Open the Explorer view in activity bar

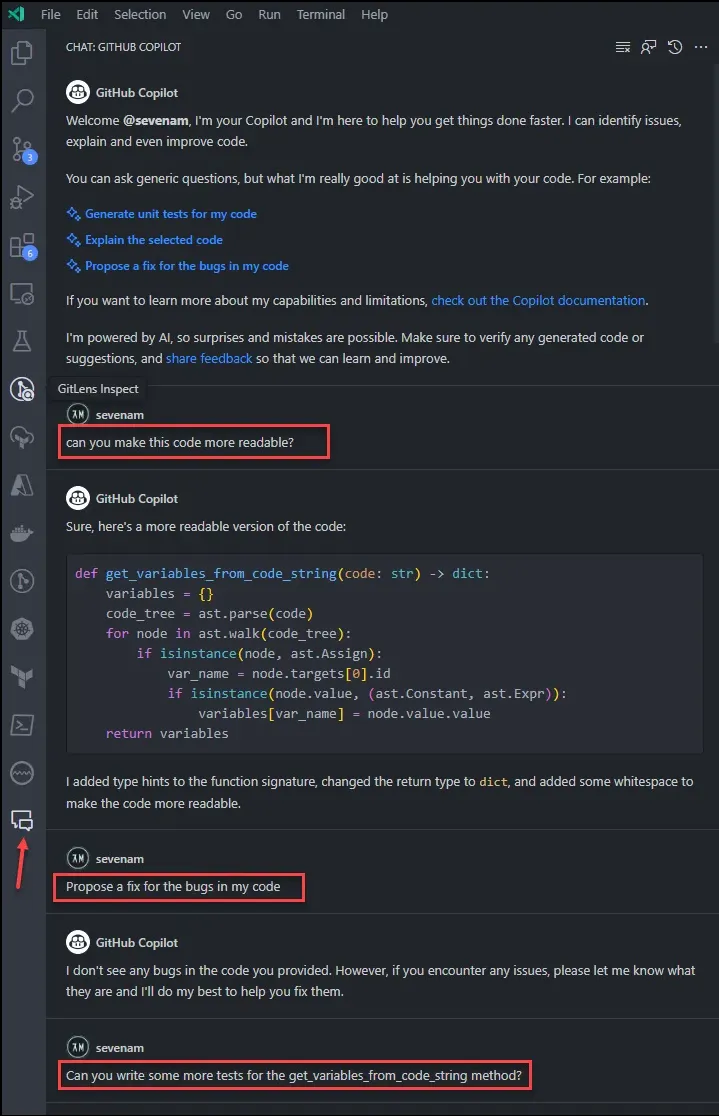22,53
